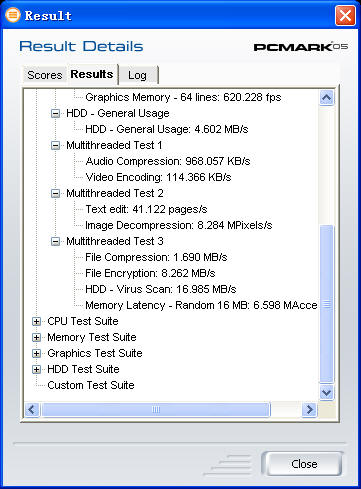The image size is (361, 489).
Task: Click the PCMark05 logo
Action: 301,47
